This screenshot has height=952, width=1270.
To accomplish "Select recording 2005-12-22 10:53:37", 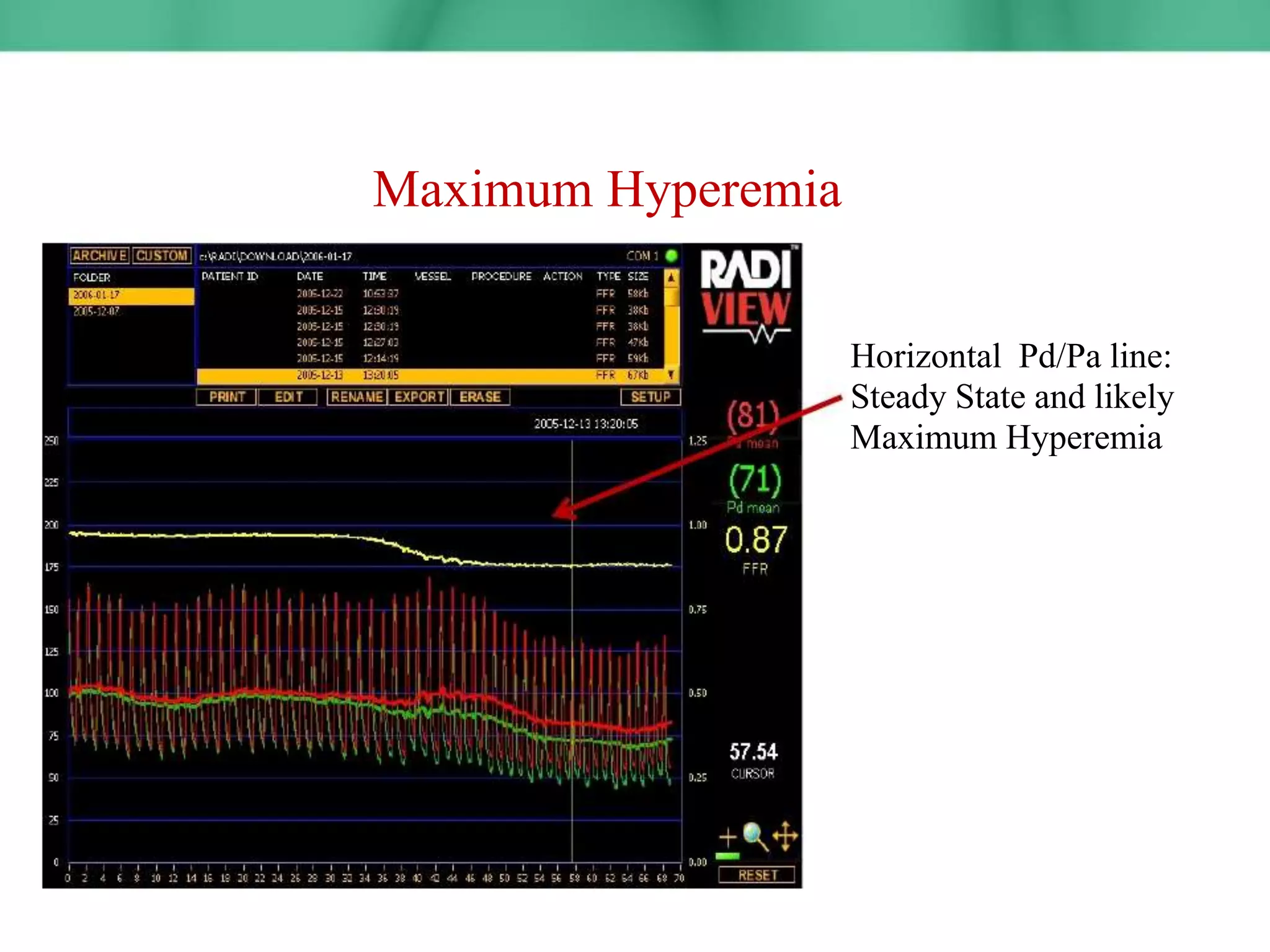I will (431, 293).
